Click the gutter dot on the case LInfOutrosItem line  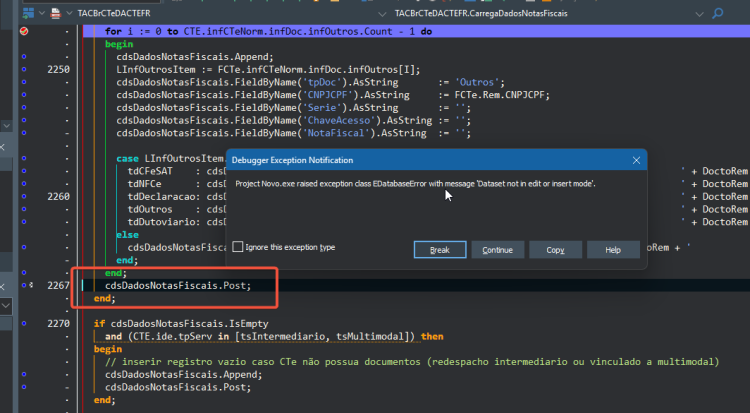24,158
